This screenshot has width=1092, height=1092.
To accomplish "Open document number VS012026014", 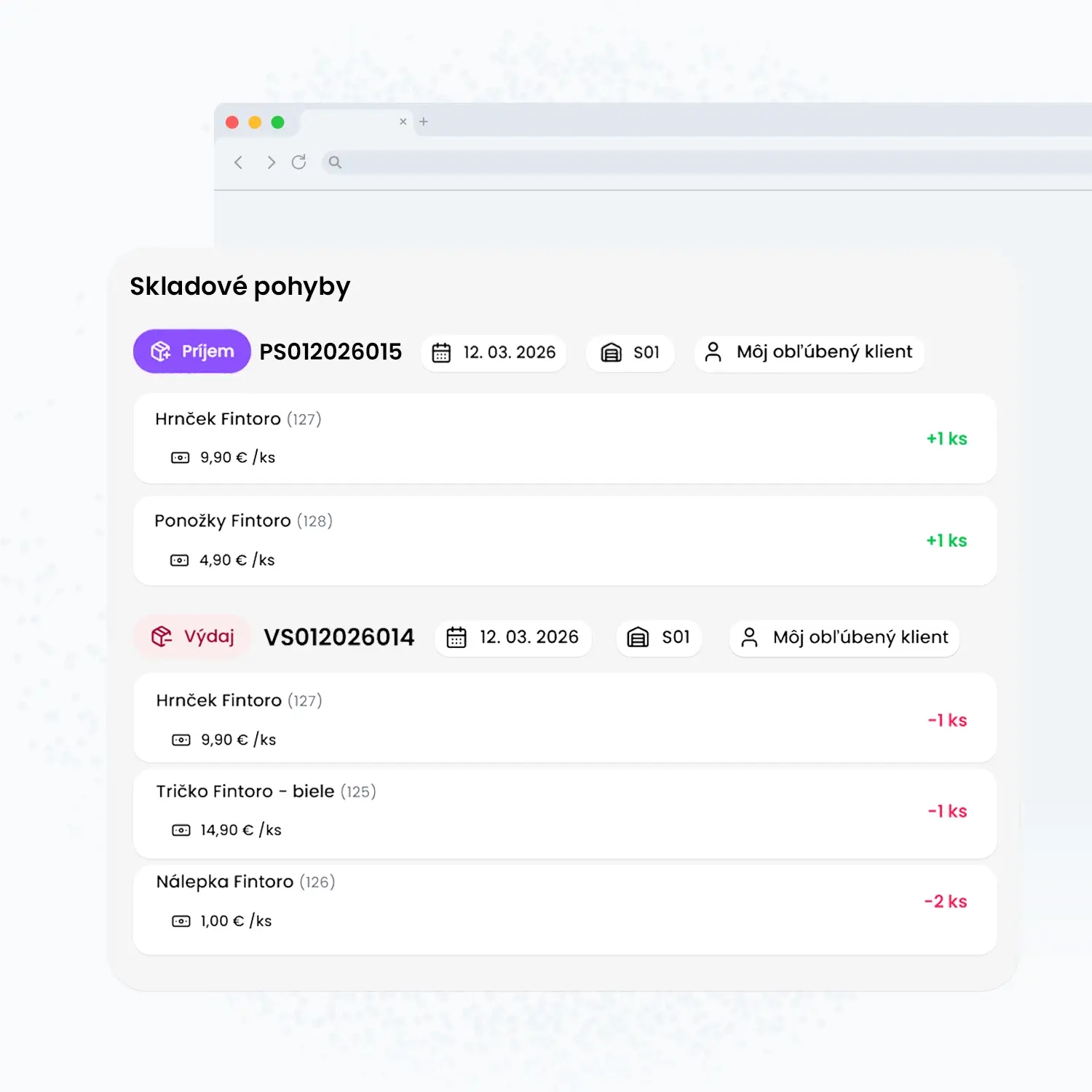I will (339, 638).
